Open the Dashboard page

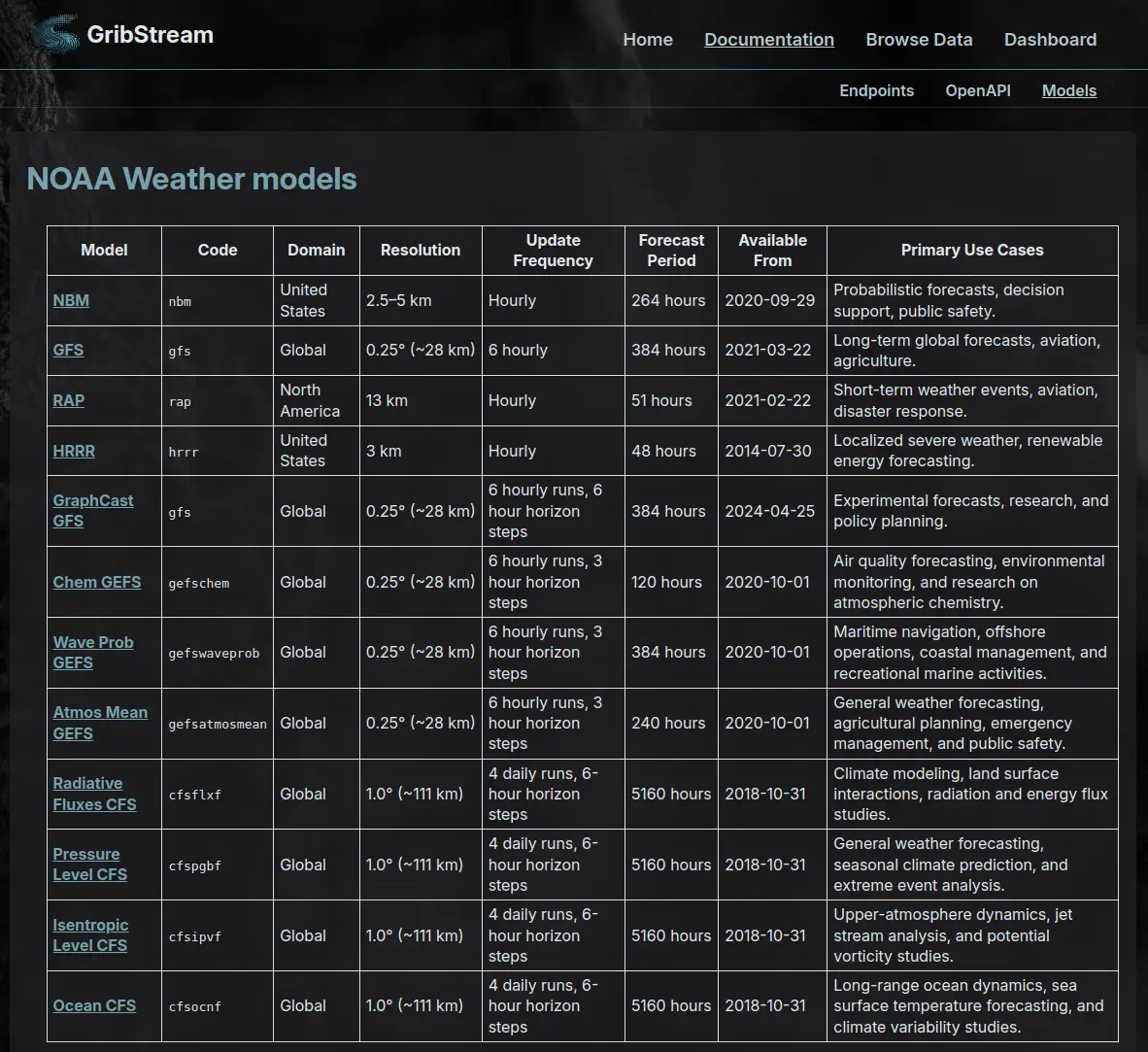[x=1050, y=40]
